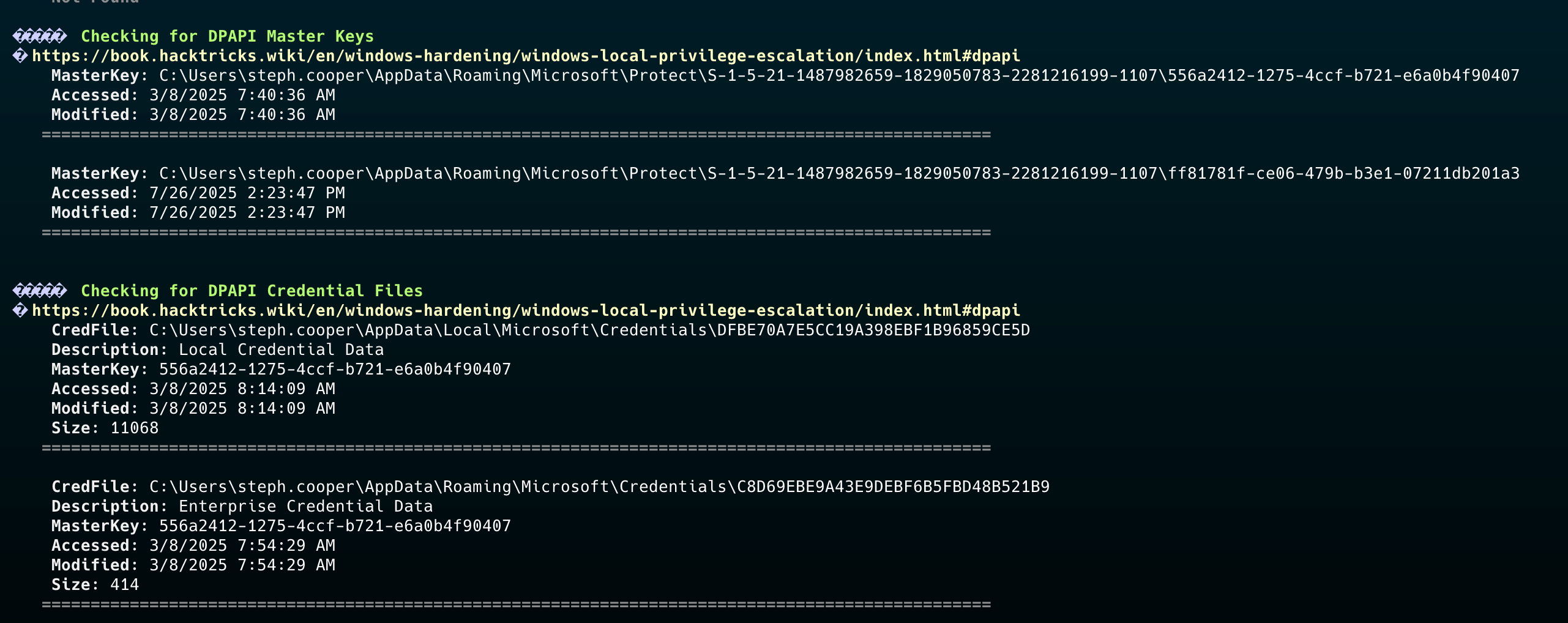Click the MasterKey GUID under Local Credential Data
The width and height of the screenshot is (1568, 623).
coord(335,370)
